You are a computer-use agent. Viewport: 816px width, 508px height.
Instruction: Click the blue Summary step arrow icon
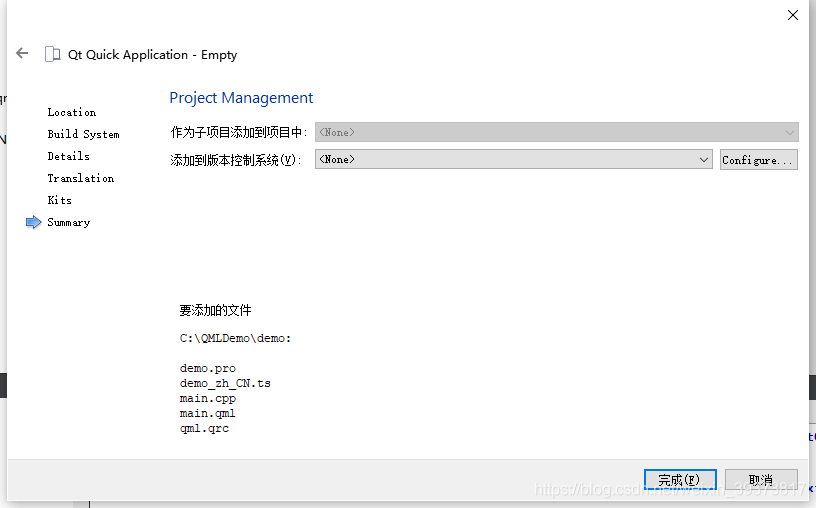click(x=33, y=222)
